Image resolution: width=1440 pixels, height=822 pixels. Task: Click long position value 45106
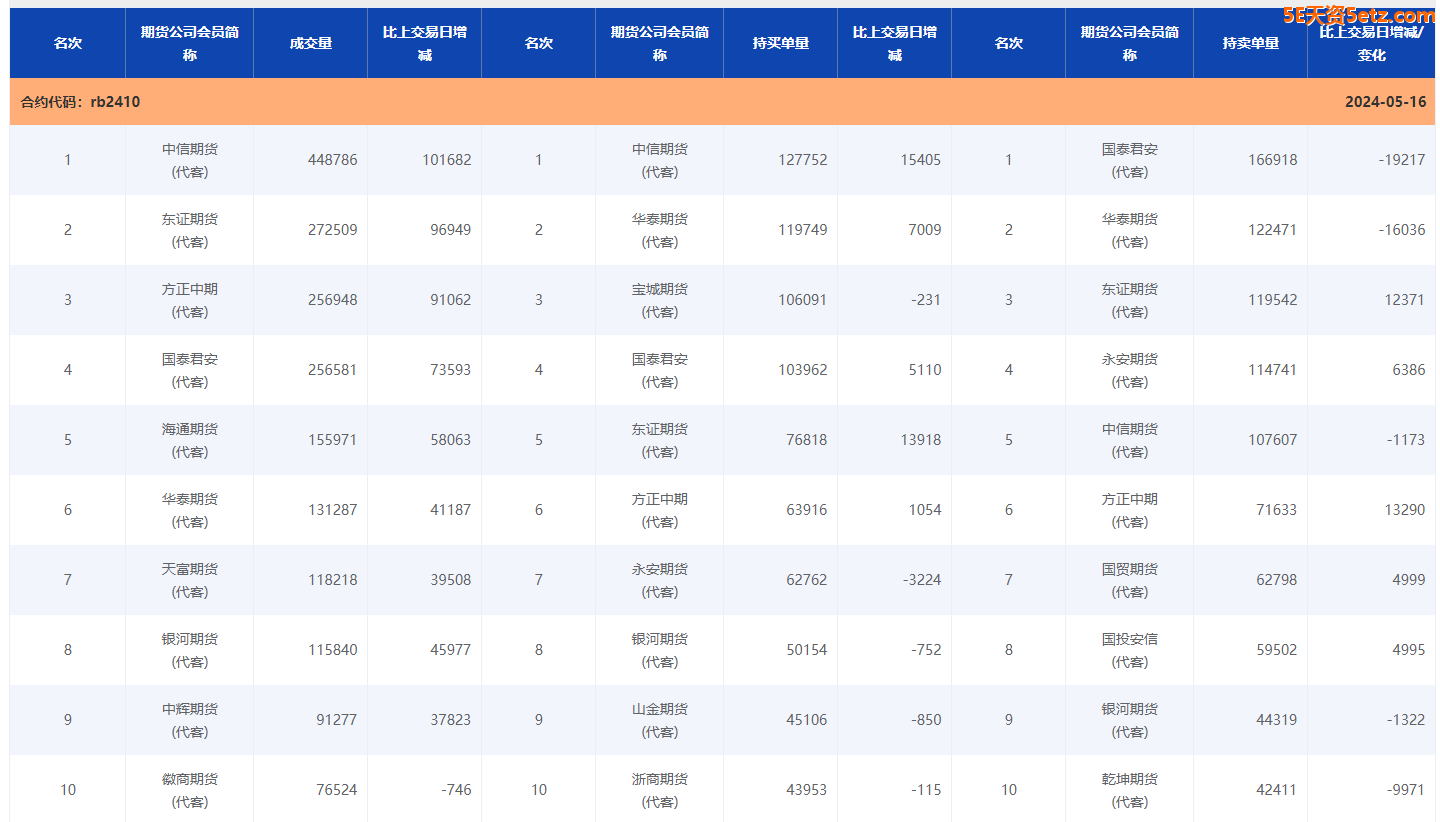(806, 720)
